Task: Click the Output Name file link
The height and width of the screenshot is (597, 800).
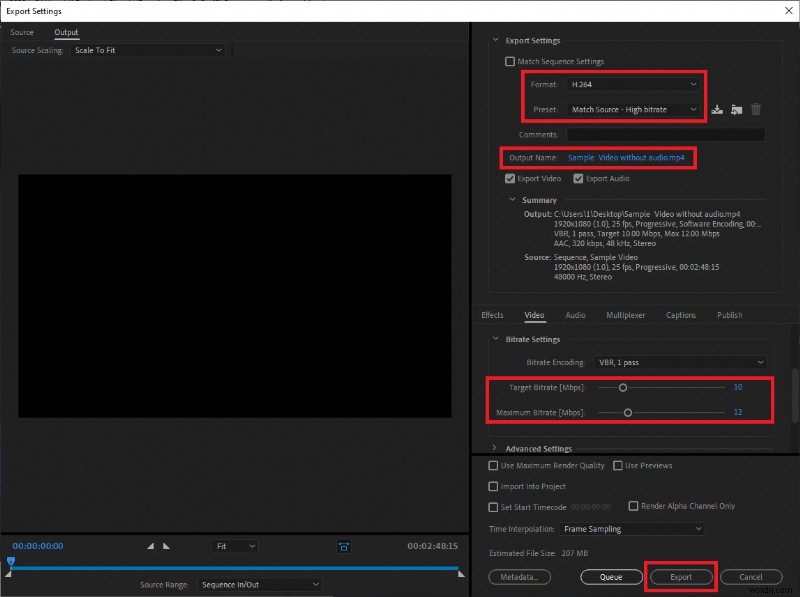Action: coord(626,158)
